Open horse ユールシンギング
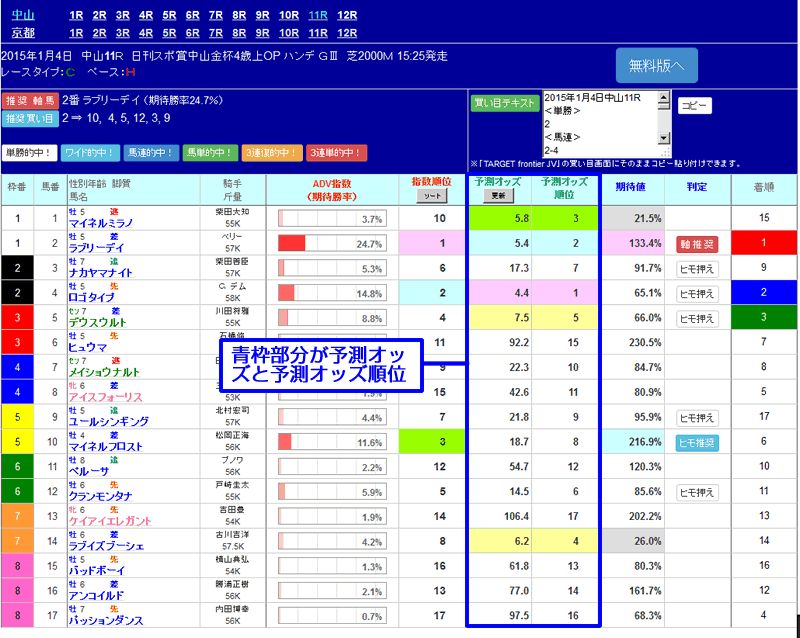Image resolution: width=800 pixels, height=638 pixels. (x=109, y=422)
